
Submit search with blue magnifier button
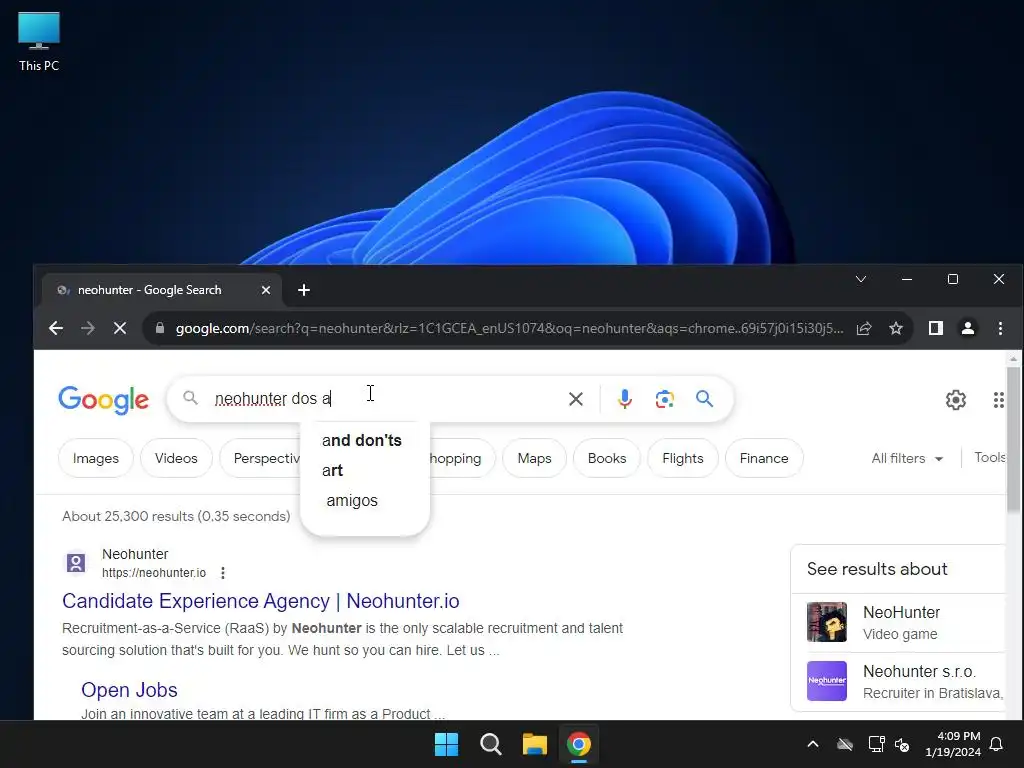(x=704, y=399)
